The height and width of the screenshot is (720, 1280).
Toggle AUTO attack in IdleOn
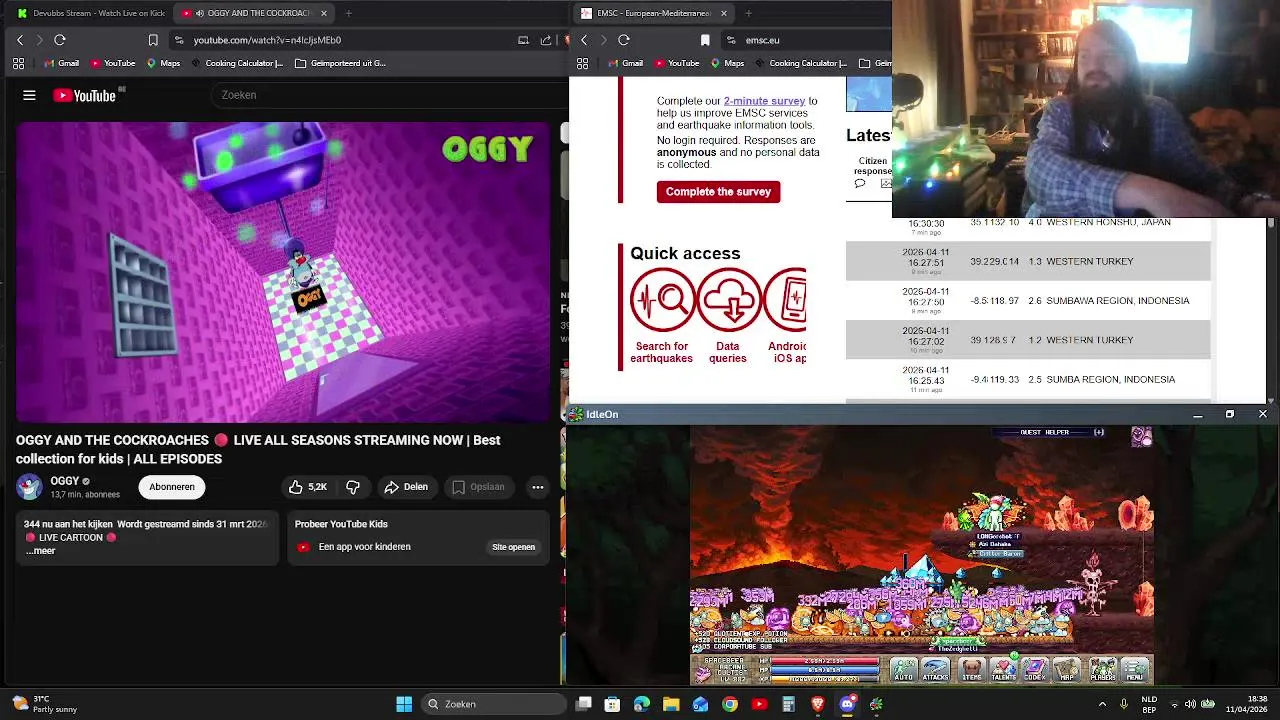[903, 670]
